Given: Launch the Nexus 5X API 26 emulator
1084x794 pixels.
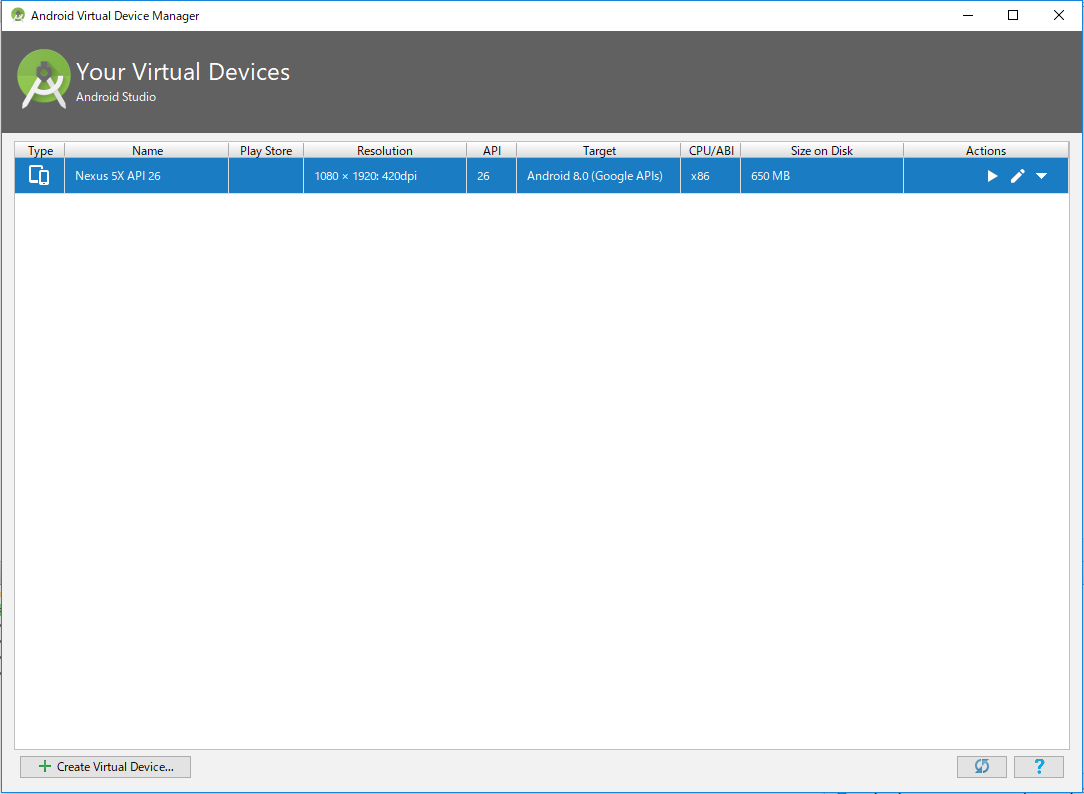Looking at the screenshot, I should [991, 175].
